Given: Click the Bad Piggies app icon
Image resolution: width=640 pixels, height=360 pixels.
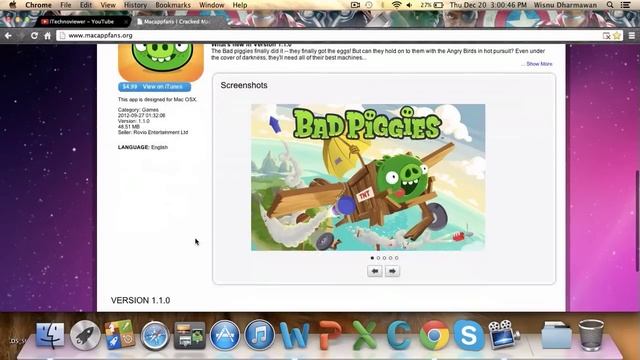Looking at the screenshot, I should (161, 62).
